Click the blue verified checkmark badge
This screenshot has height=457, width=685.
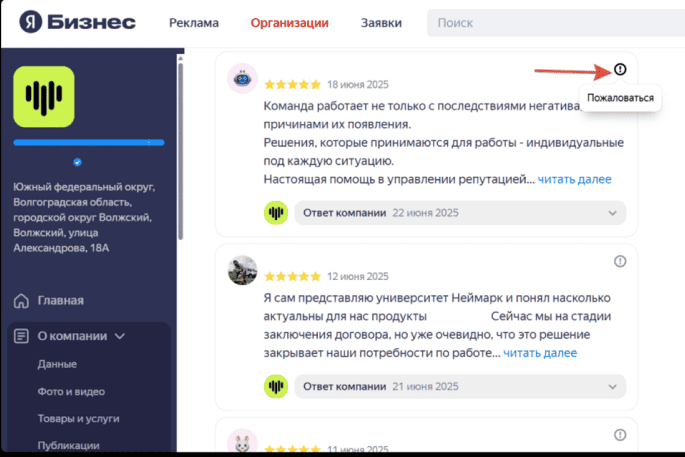point(77,162)
